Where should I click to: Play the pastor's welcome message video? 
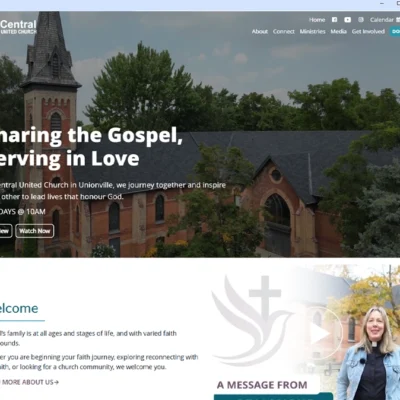[x=320, y=334]
